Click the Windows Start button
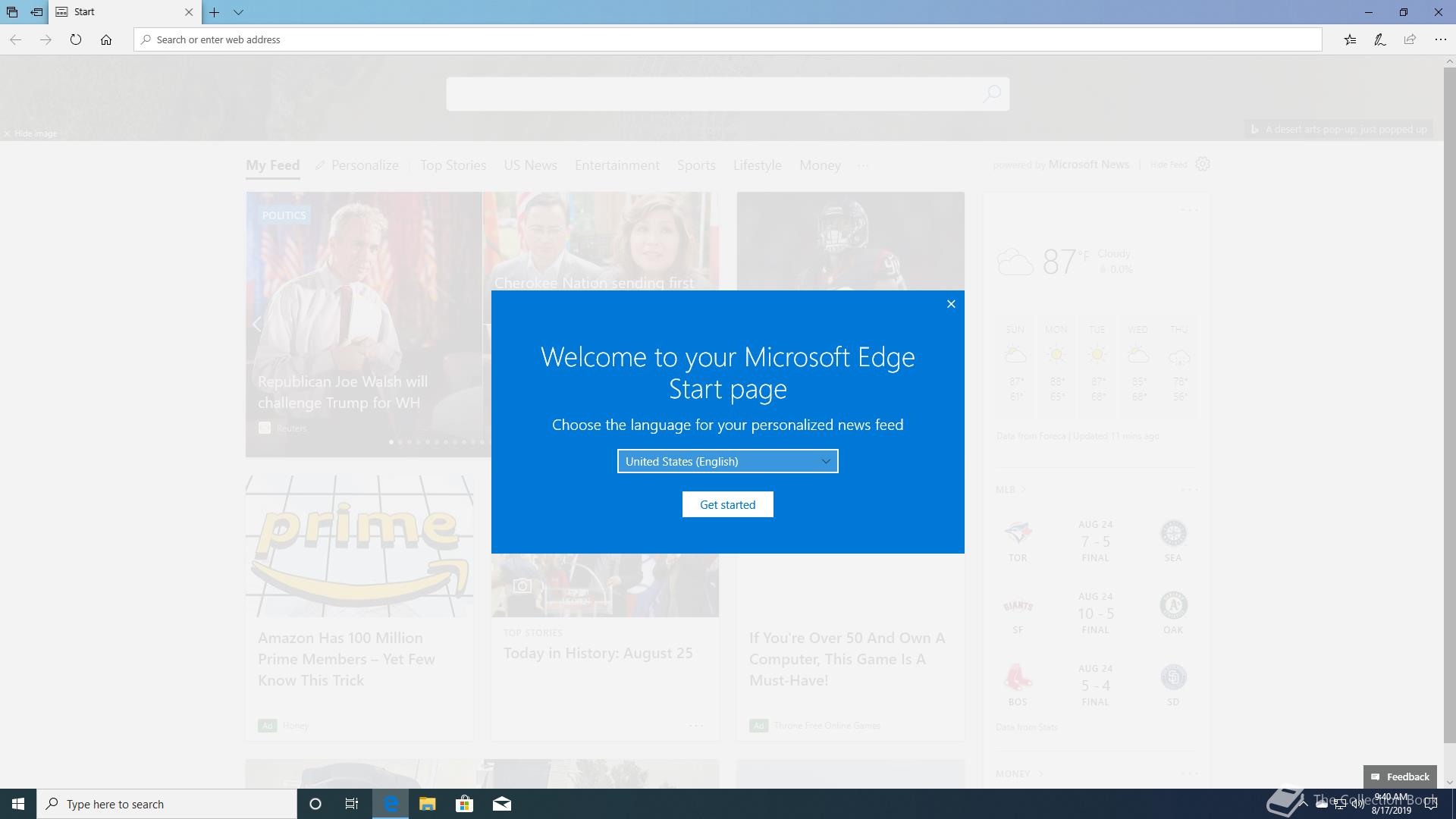This screenshot has height=819, width=1456. [18, 804]
